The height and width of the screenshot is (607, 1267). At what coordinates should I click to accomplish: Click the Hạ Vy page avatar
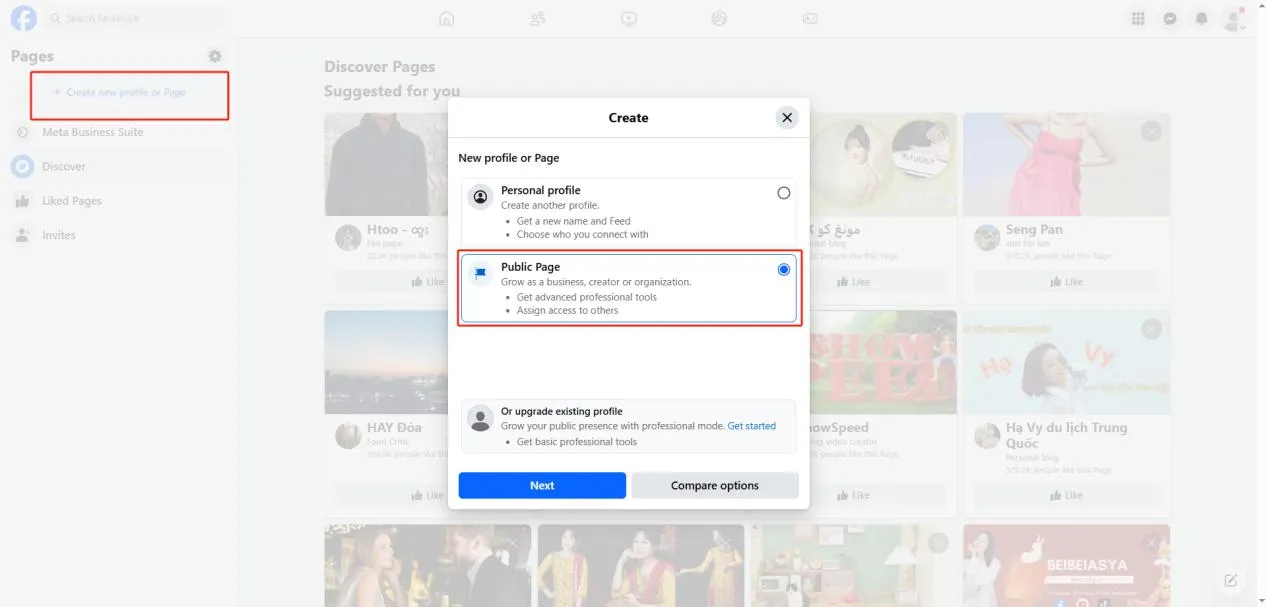coord(988,435)
